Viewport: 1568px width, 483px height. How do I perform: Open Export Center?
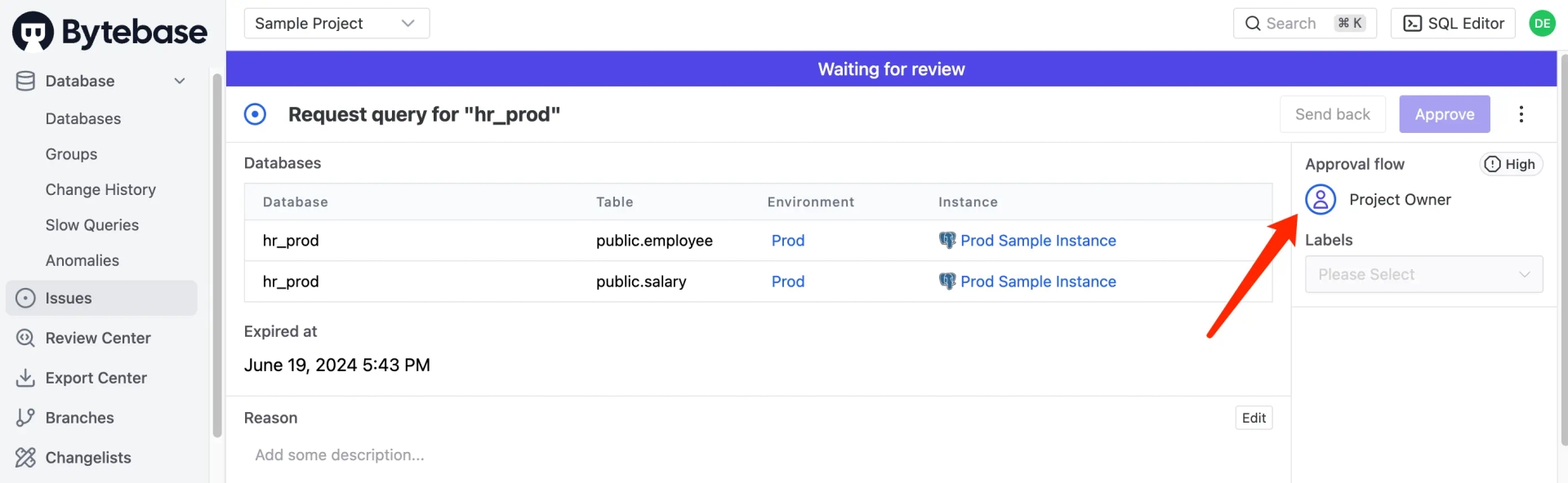coord(96,378)
